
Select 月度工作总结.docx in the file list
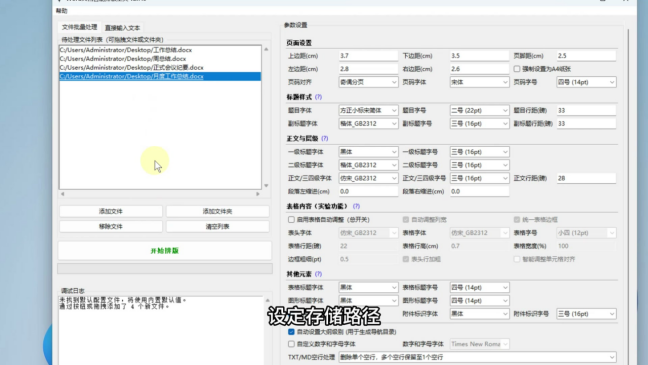pos(160,76)
